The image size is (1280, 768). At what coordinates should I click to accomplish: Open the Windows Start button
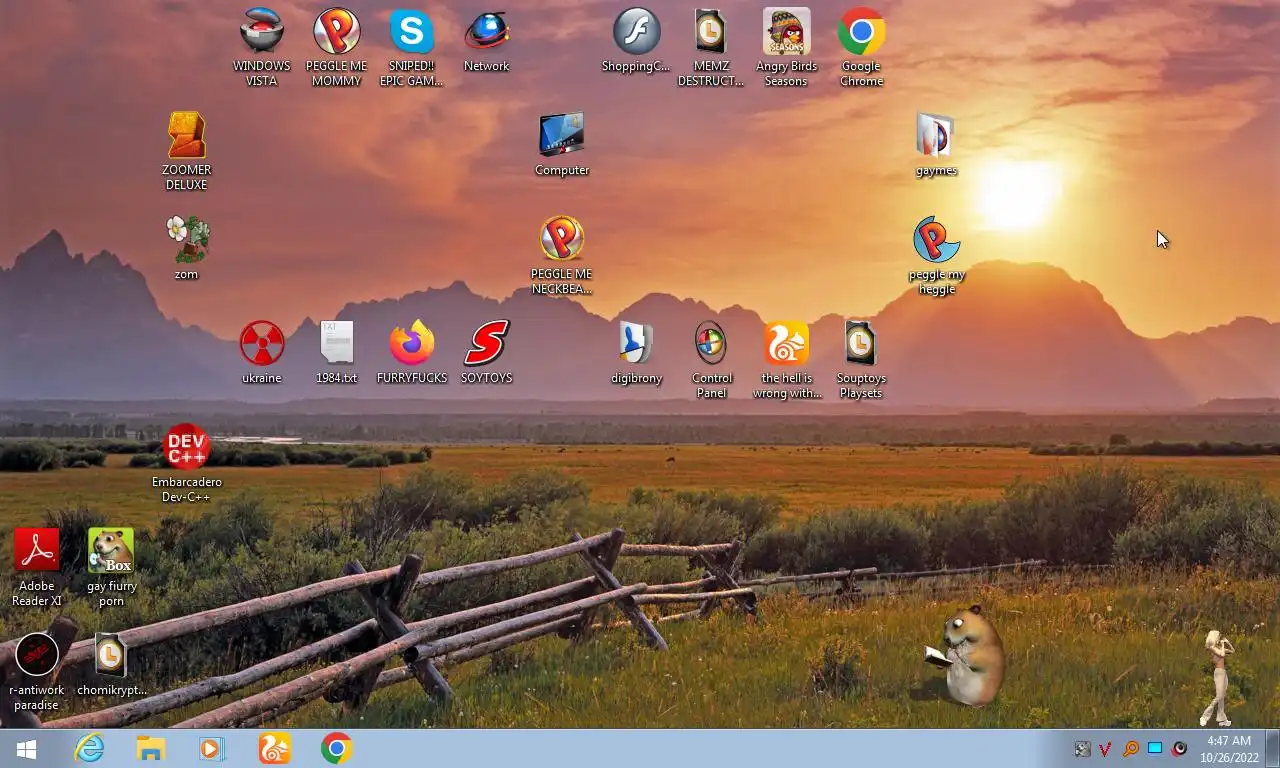27,749
